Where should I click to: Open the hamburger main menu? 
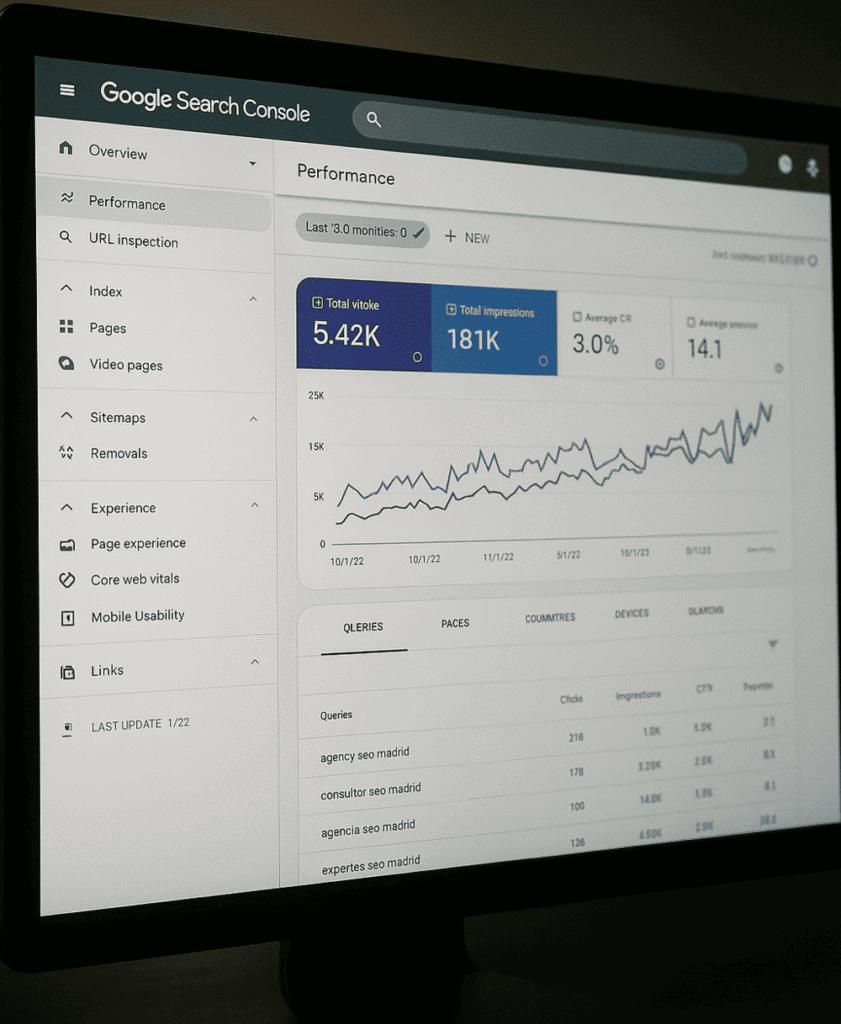[67, 90]
